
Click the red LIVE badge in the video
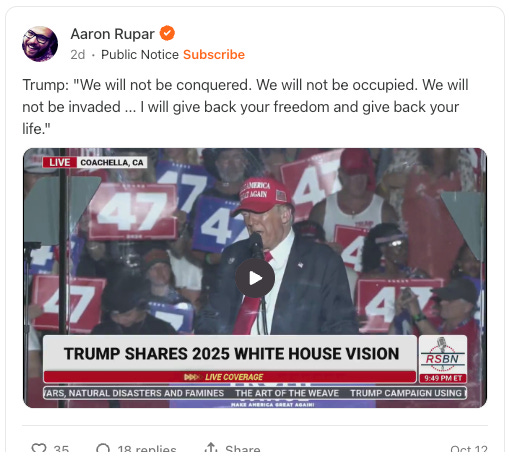[60, 162]
